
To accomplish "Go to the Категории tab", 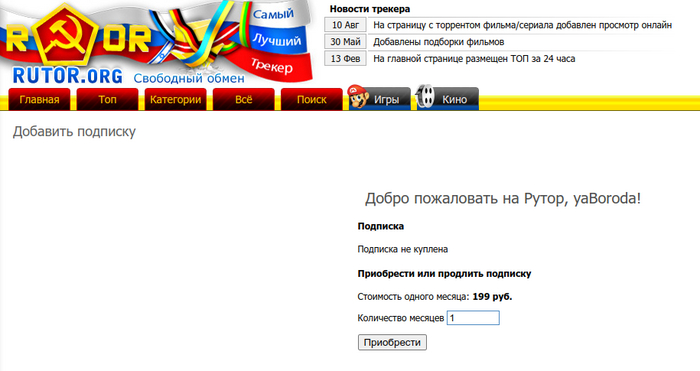I will (175, 99).
